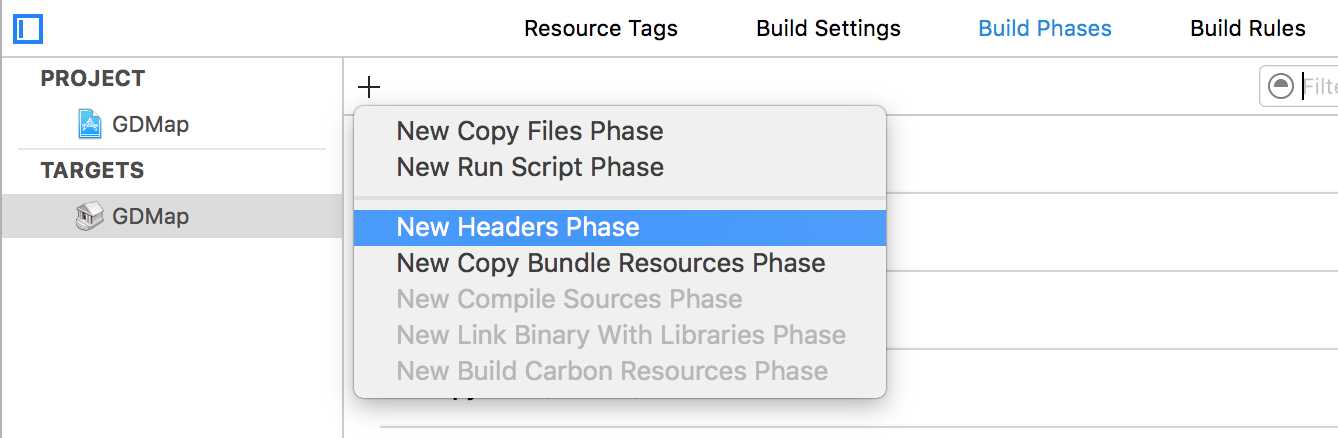Open the Resource Tags tab
This screenshot has height=438, width=1338.
coord(601,28)
